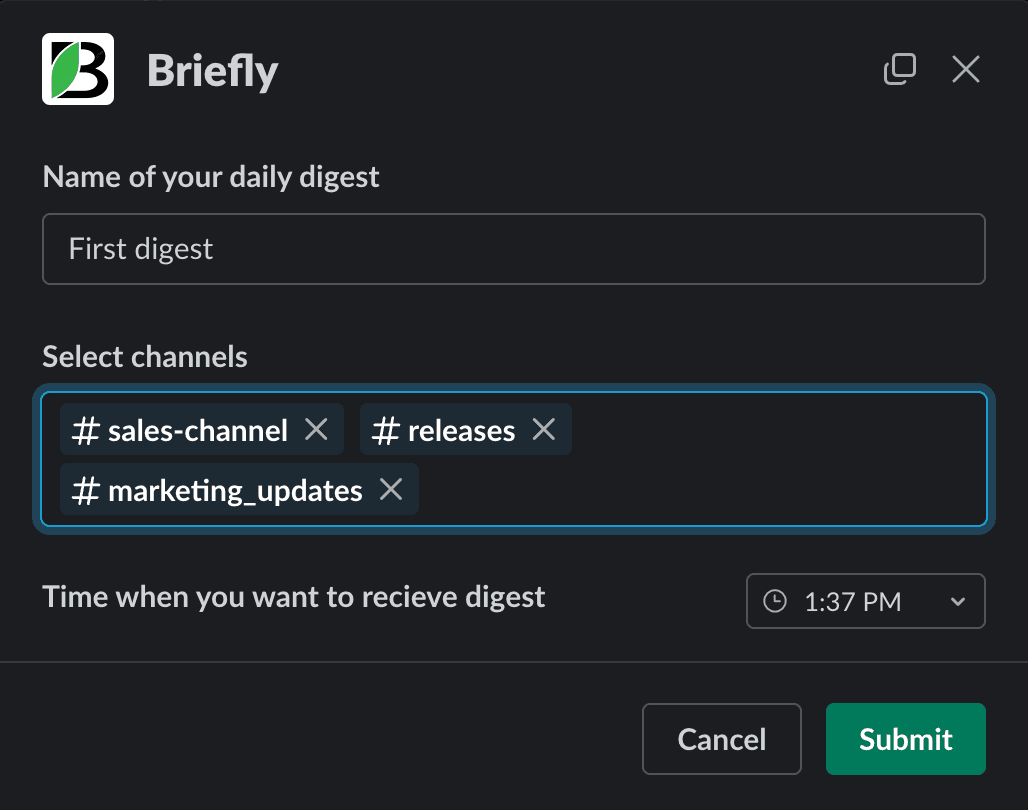This screenshot has width=1028, height=810.
Task: Click the clock icon in time picker
Action: [775, 601]
